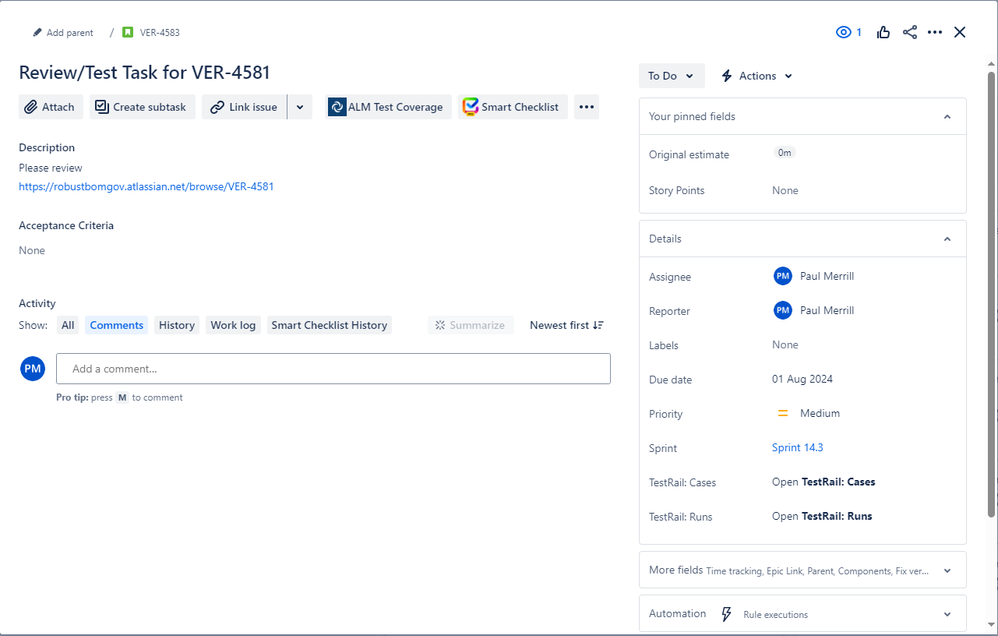The image size is (998, 636).
Task: Toggle the watch eye icon
Action: (x=843, y=32)
